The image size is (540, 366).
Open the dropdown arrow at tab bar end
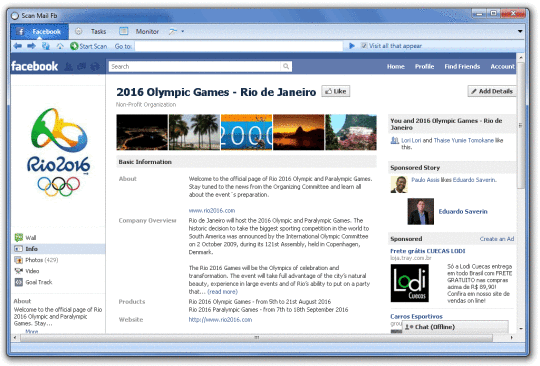520,31
